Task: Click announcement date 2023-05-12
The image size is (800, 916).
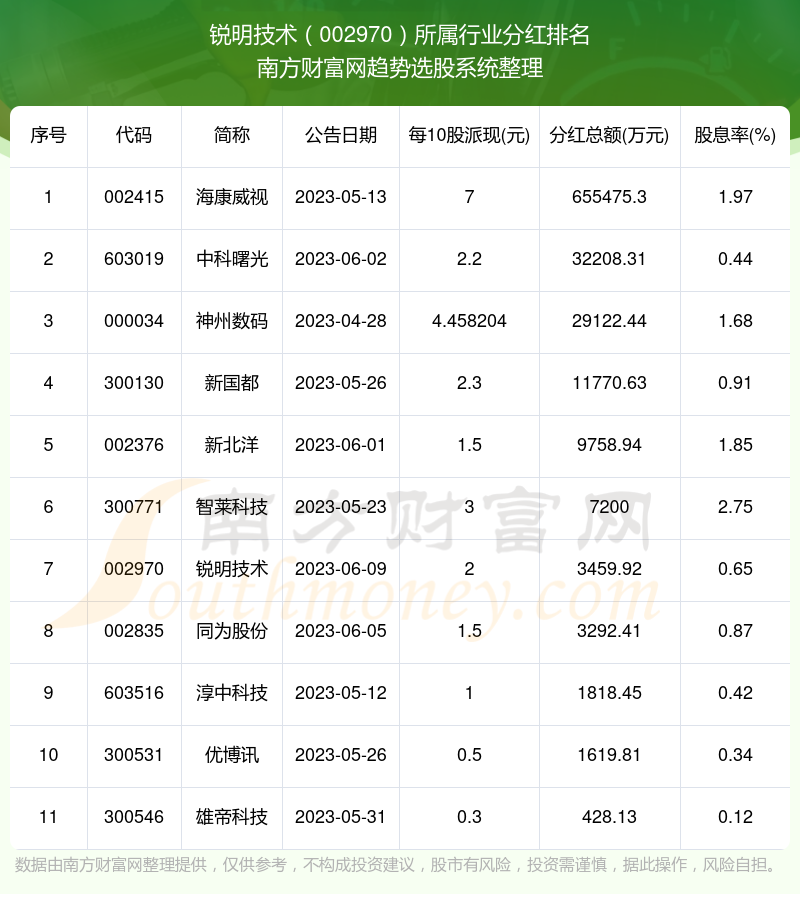Action: (x=341, y=692)
